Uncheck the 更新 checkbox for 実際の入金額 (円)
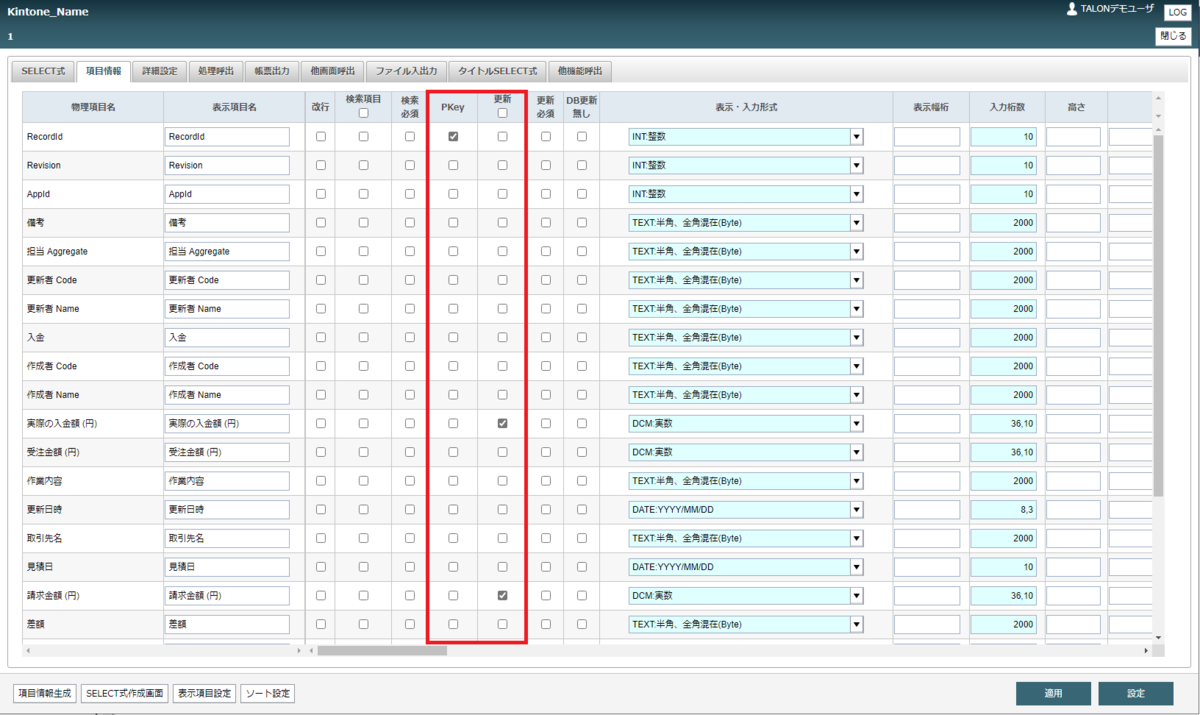This screenshot has height=715, width=1200. [502, 424]
